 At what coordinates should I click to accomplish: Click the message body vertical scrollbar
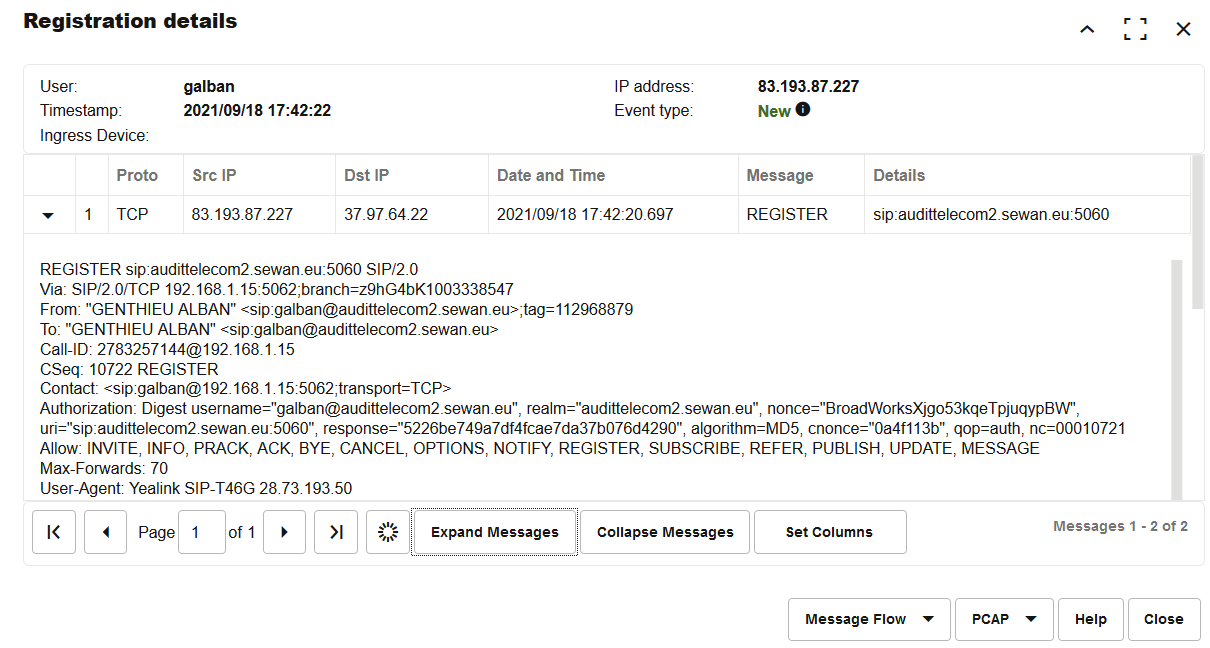tap(1176, 380)
